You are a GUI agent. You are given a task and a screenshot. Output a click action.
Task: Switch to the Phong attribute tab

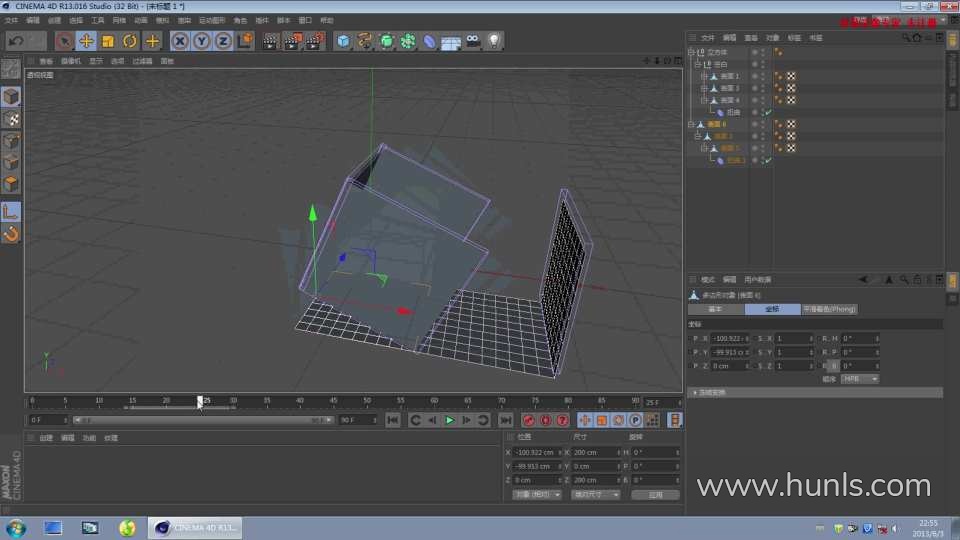tap(829, 309)
